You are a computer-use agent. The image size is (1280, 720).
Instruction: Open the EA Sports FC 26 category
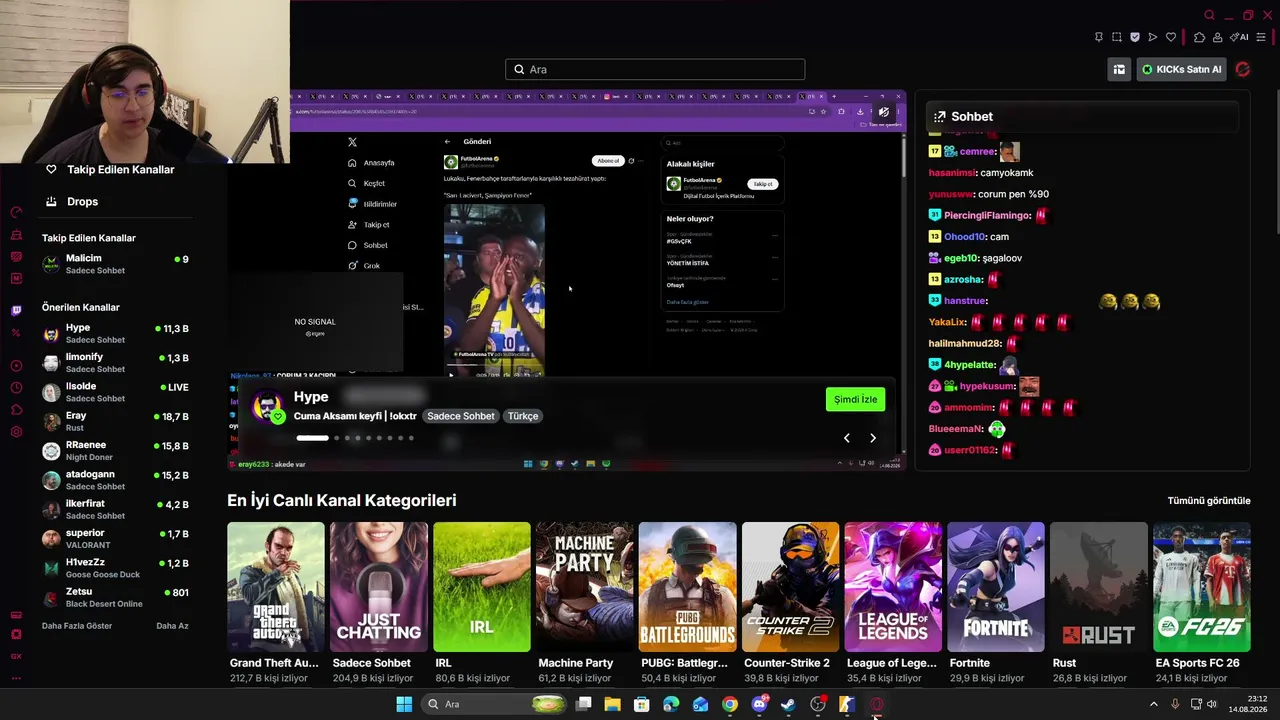point(1202,587)
